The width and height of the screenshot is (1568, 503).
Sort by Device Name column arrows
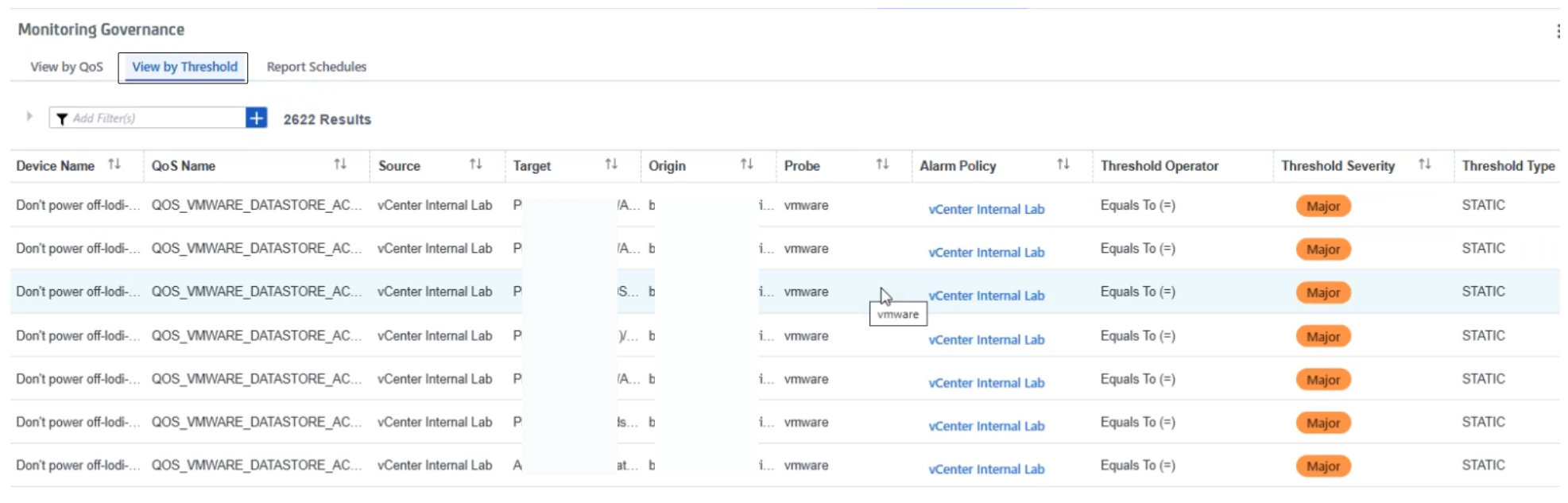click(x=114, y=164)
